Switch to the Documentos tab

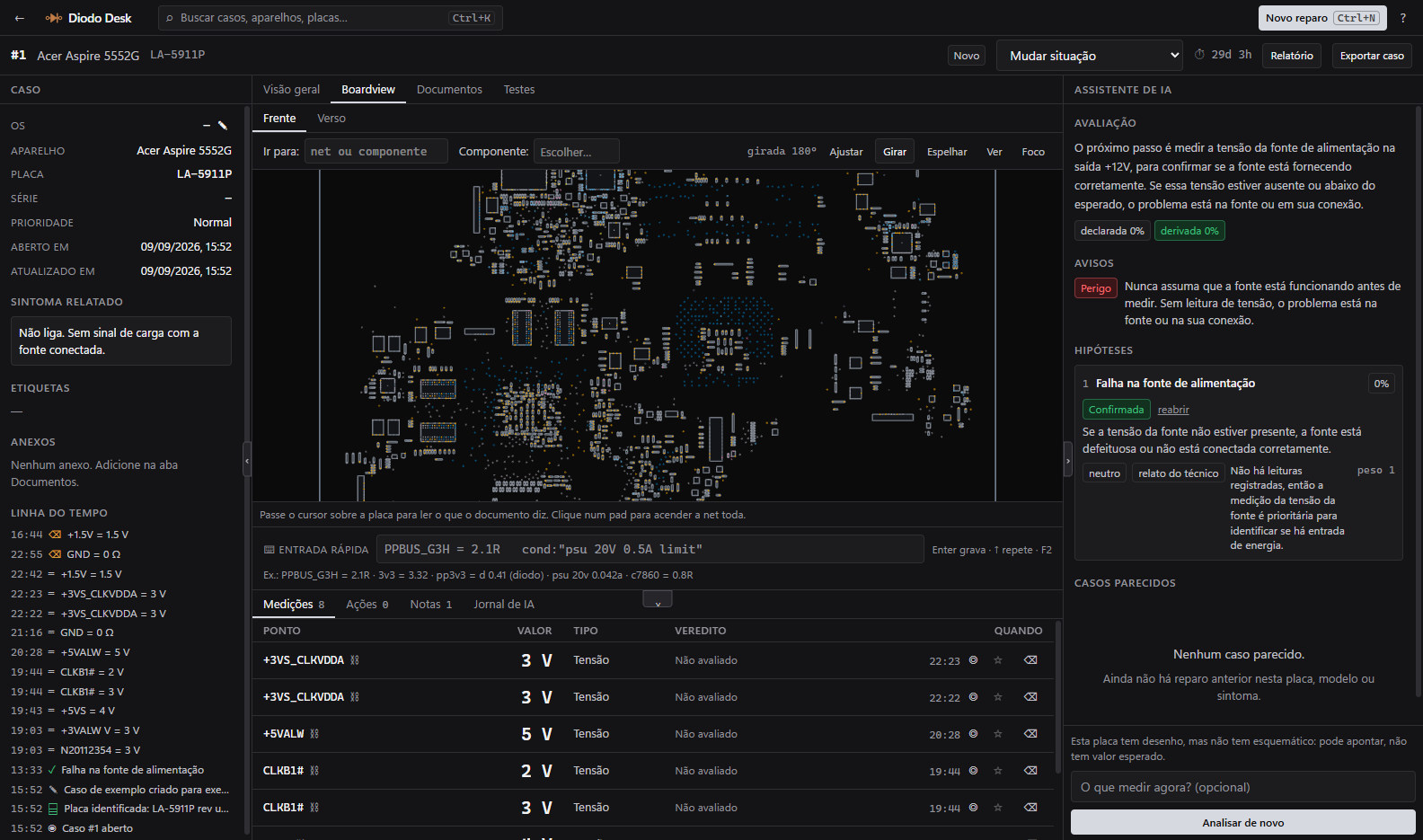tap(449, 90)
